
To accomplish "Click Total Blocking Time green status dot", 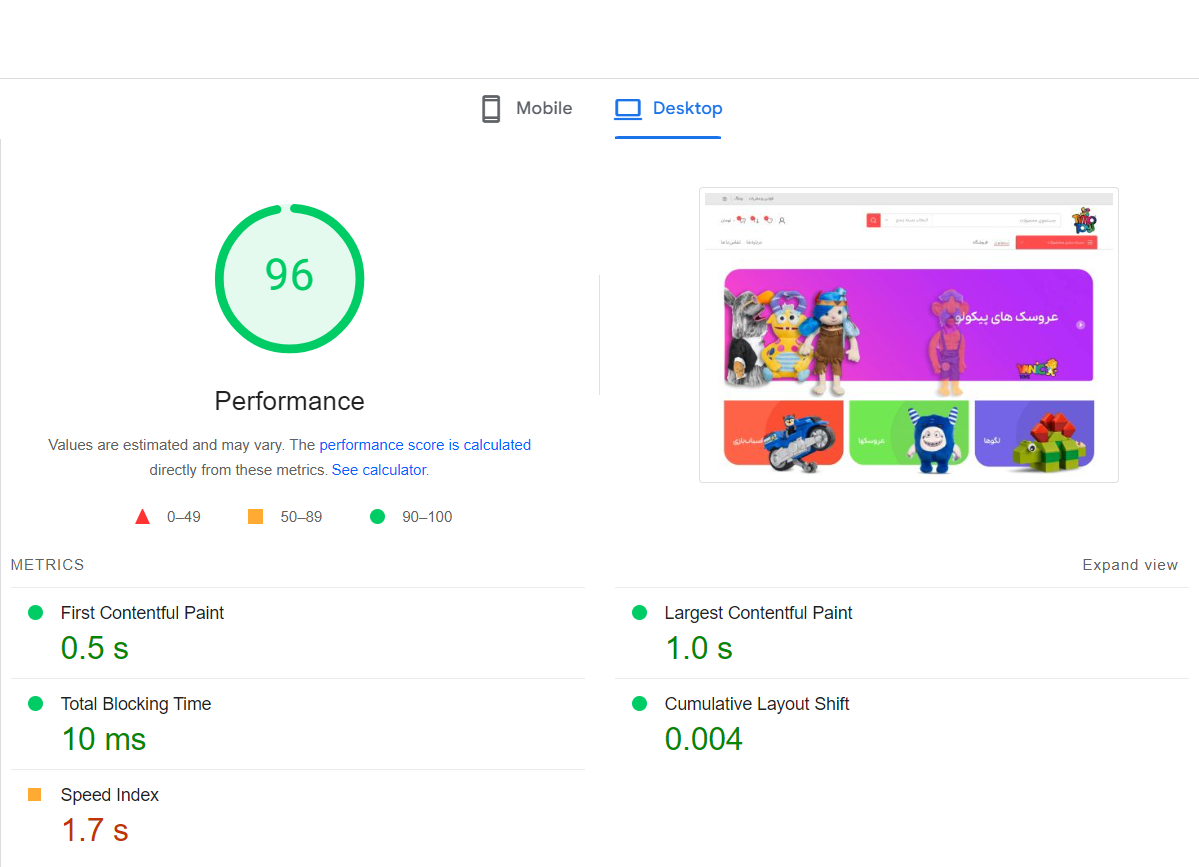I will click(35, 703).
